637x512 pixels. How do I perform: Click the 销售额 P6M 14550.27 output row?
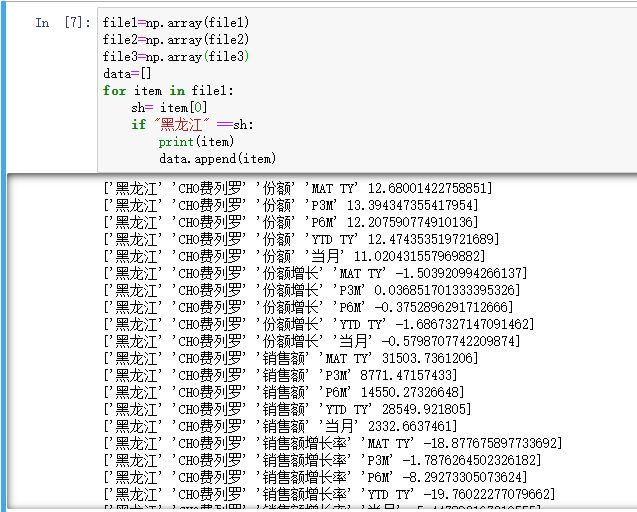(x=284, y=392)
